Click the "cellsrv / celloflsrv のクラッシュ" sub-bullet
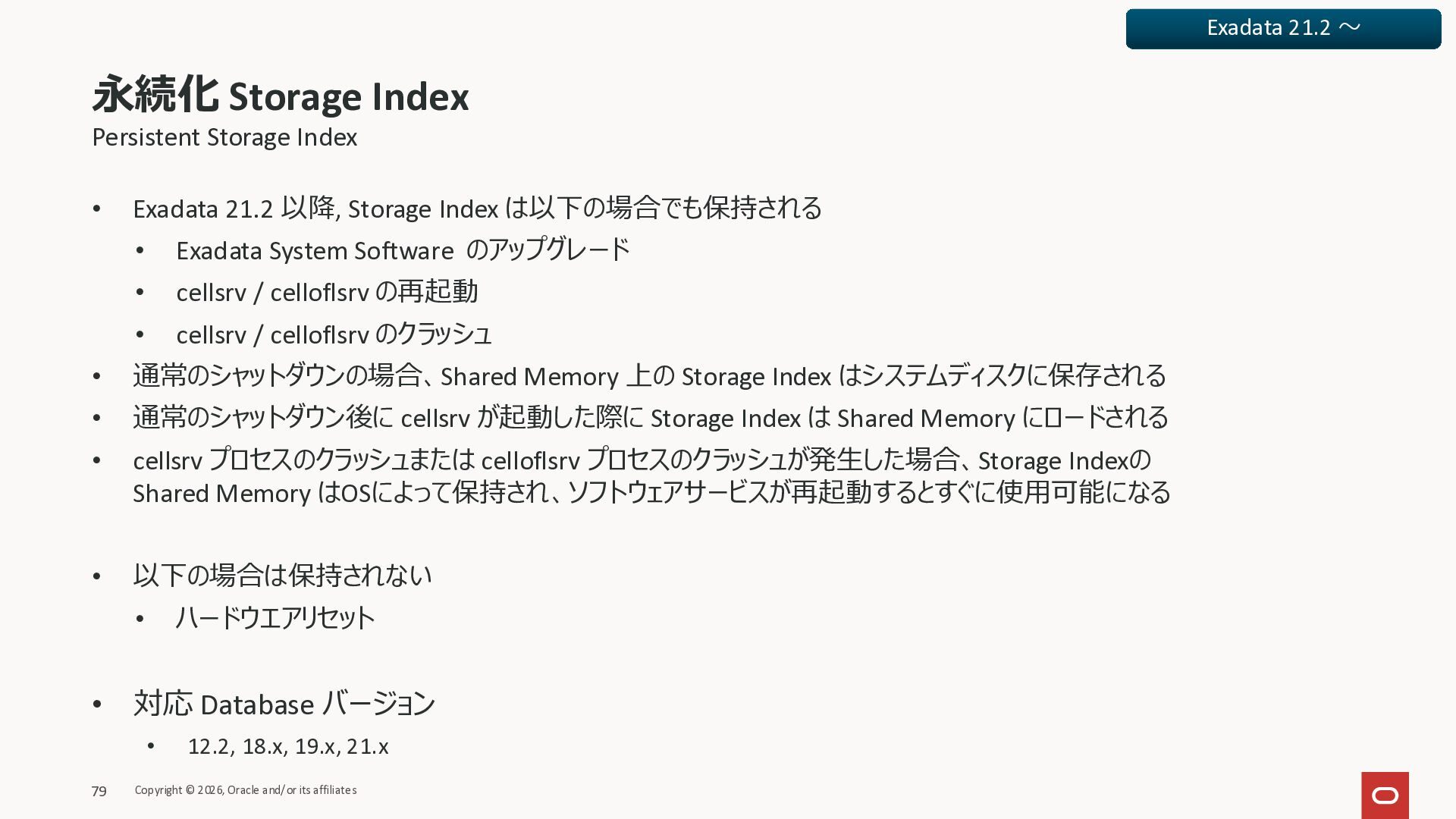 (334, 334)
